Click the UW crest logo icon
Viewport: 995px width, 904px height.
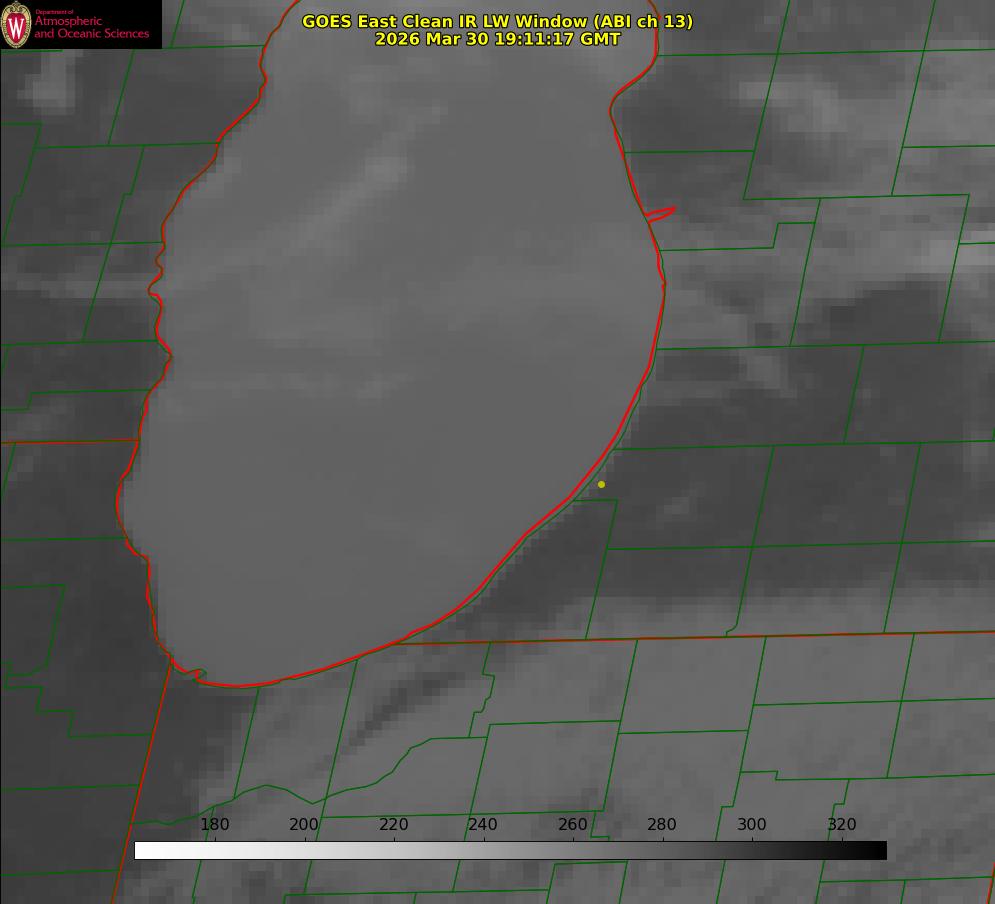[16, 24]
